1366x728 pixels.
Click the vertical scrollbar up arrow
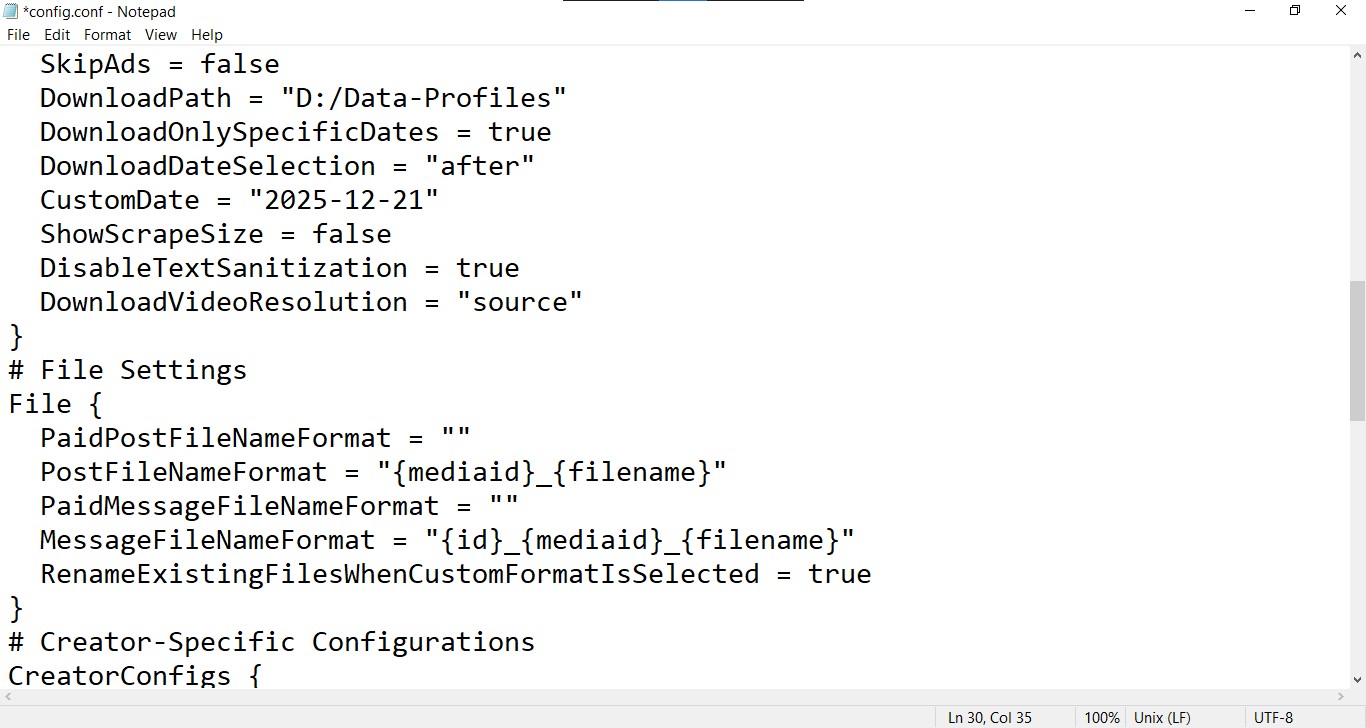pos(1357,55)
